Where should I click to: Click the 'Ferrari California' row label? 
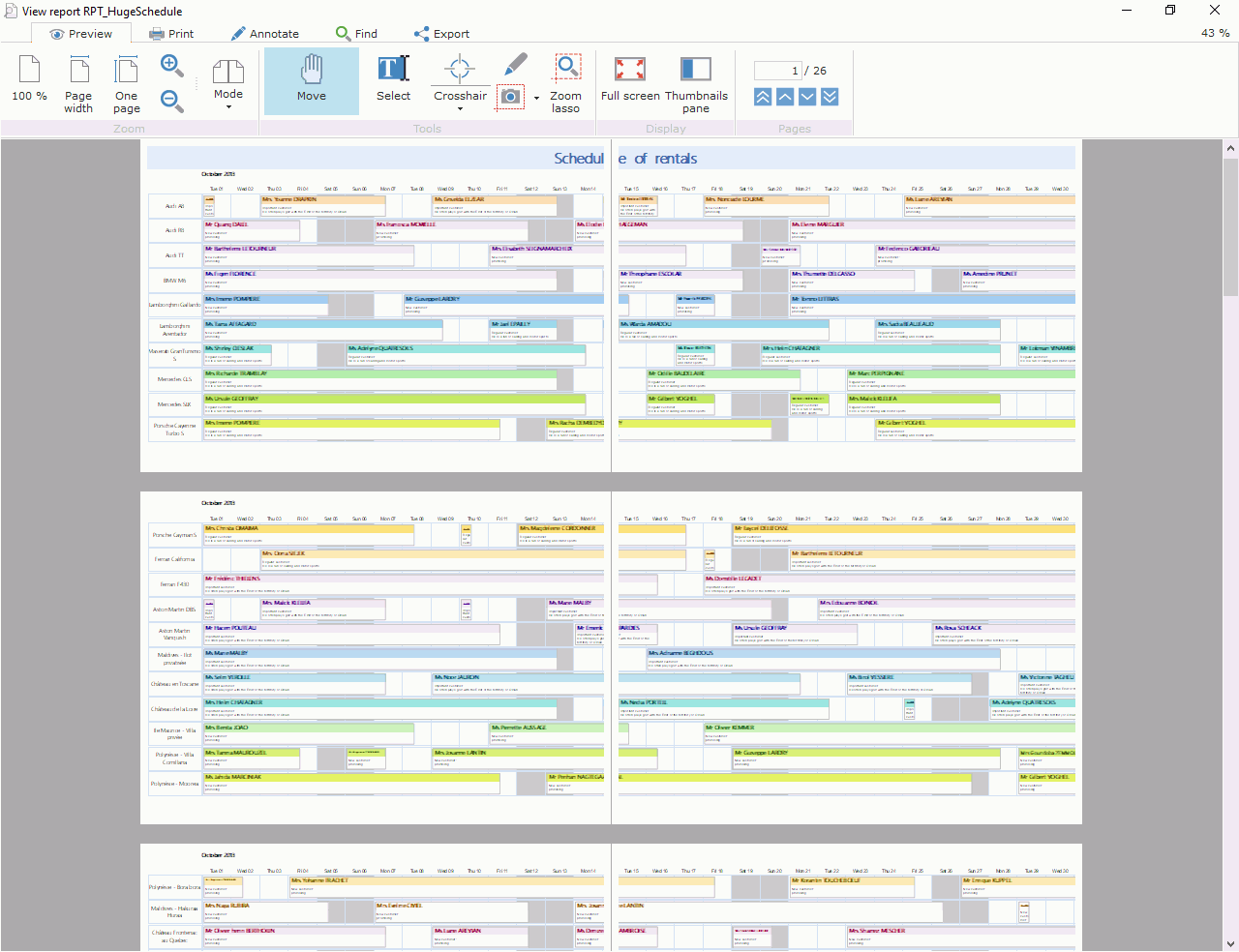pyautogui.click(x=175, y=559)
